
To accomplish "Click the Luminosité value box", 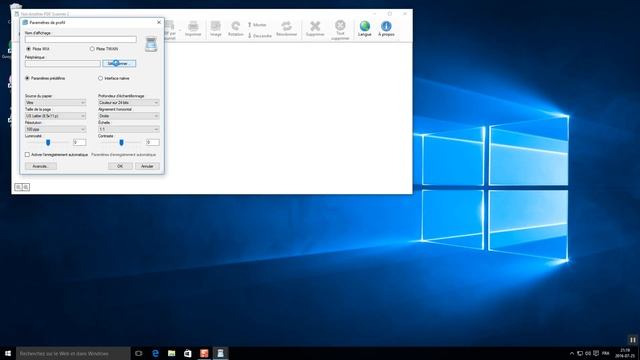I will tap(80, 142).
